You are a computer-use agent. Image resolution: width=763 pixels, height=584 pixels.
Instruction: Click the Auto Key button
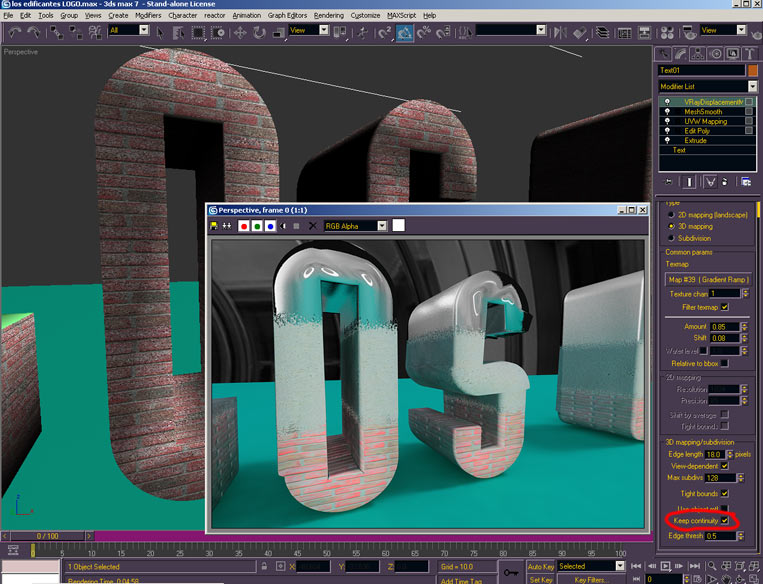[541, 566]
